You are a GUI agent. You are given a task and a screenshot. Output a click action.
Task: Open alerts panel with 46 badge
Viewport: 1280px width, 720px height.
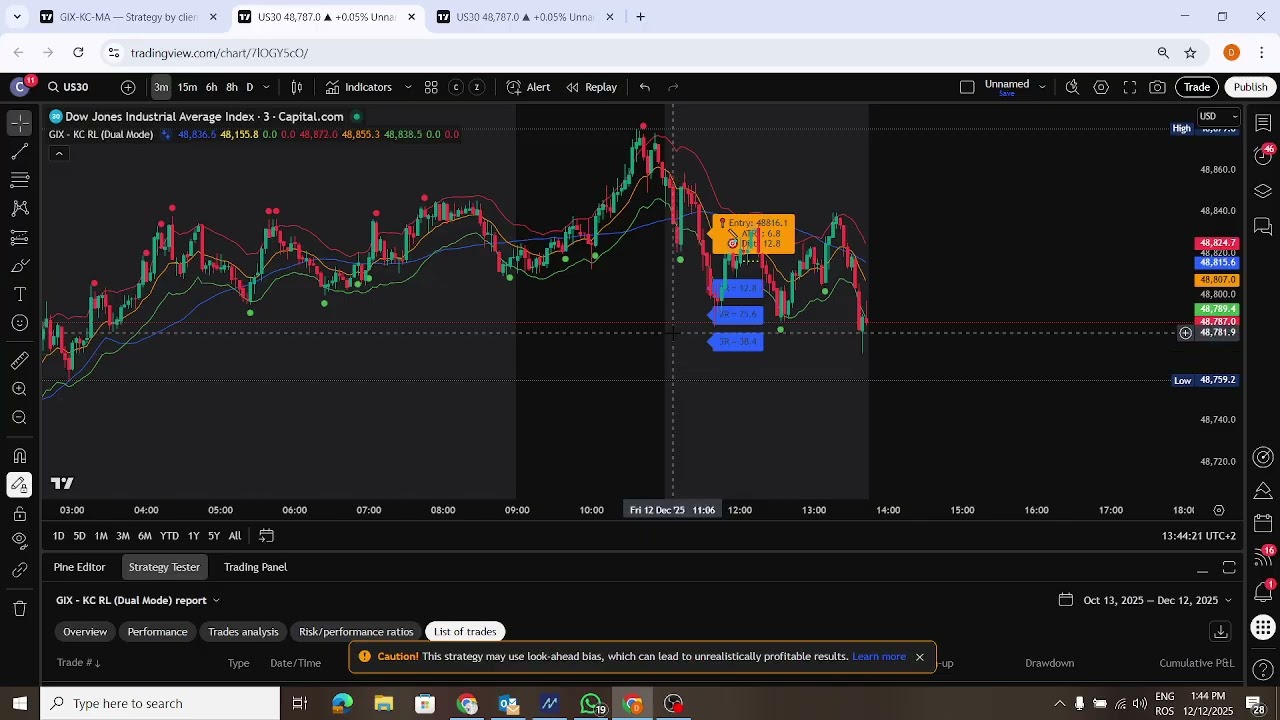(x=1263, y=156)
